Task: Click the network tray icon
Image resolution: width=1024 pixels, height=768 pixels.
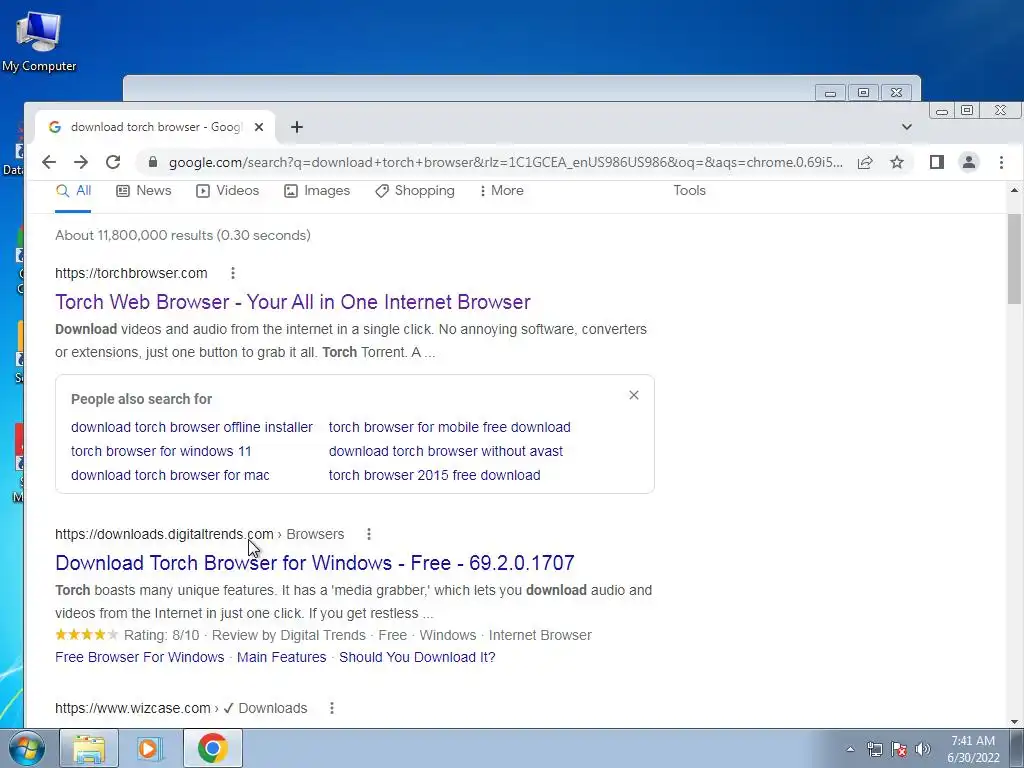Action: [874, 749]
